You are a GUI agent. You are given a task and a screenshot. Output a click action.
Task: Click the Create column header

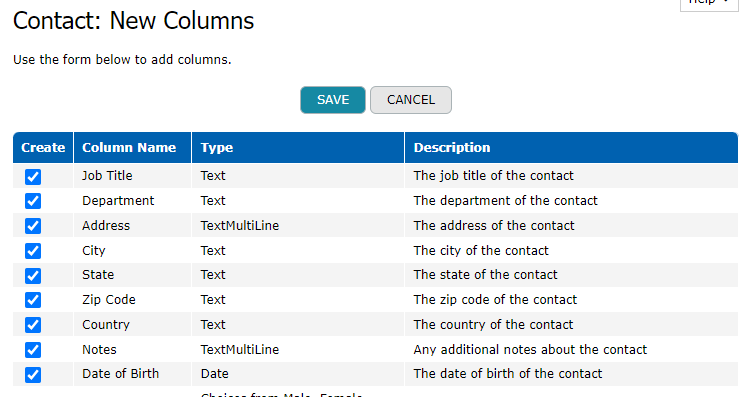tap(43, 147)
